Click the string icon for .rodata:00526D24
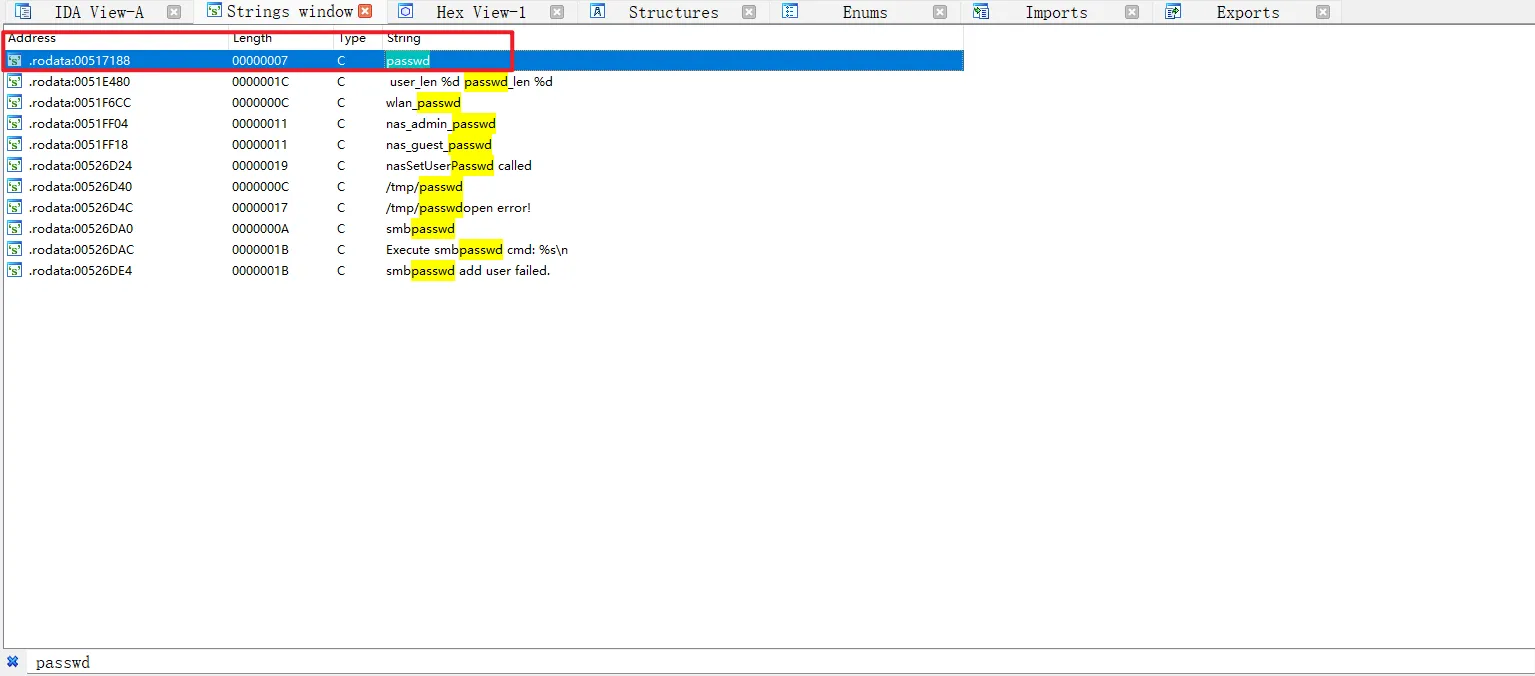This screenshot has width=1535, height=676. pos(15,166)
